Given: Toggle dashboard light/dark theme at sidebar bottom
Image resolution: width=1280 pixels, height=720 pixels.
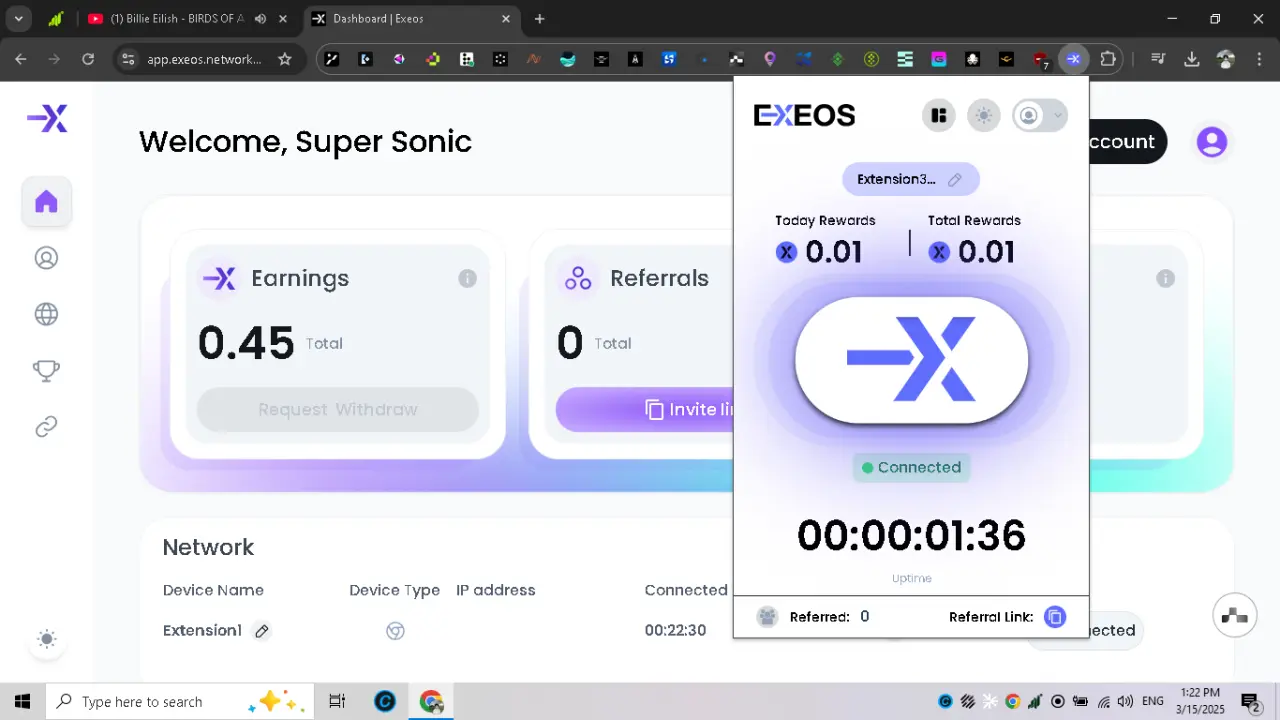Looking at the screenshot, I should click(x=46, y=639).
